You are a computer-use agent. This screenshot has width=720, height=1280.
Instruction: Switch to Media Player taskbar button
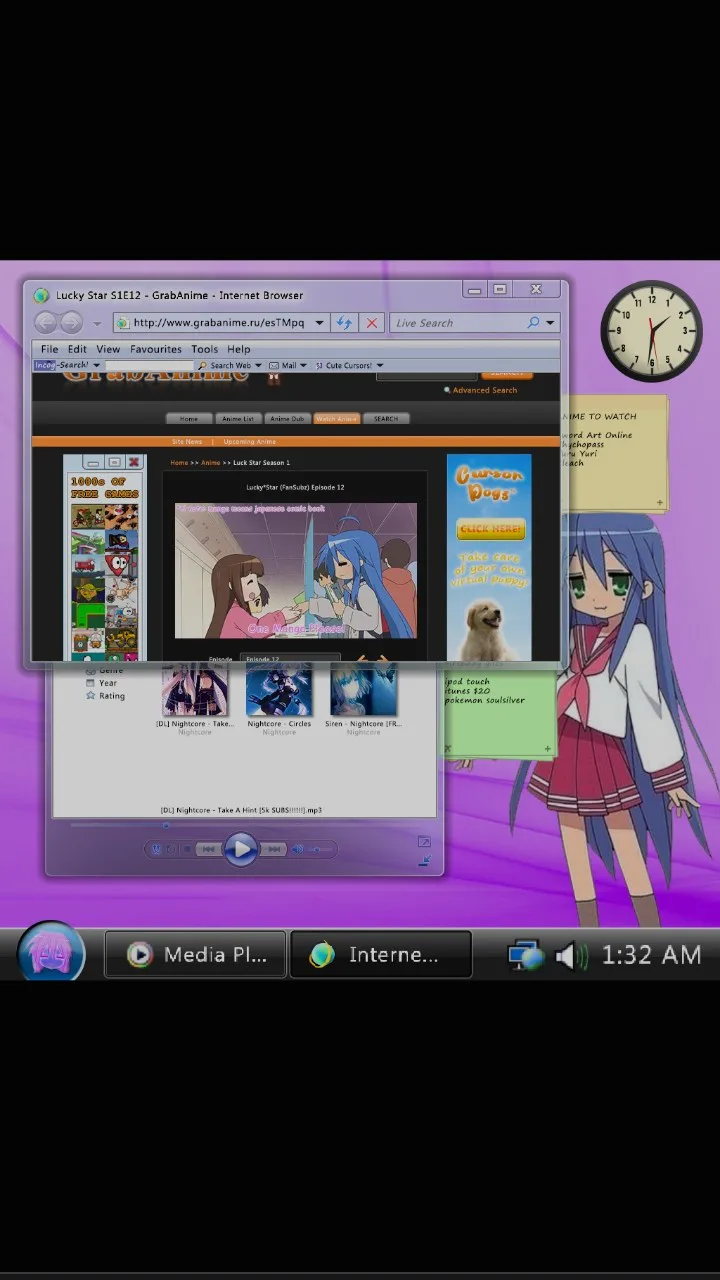tap(196, 955)
